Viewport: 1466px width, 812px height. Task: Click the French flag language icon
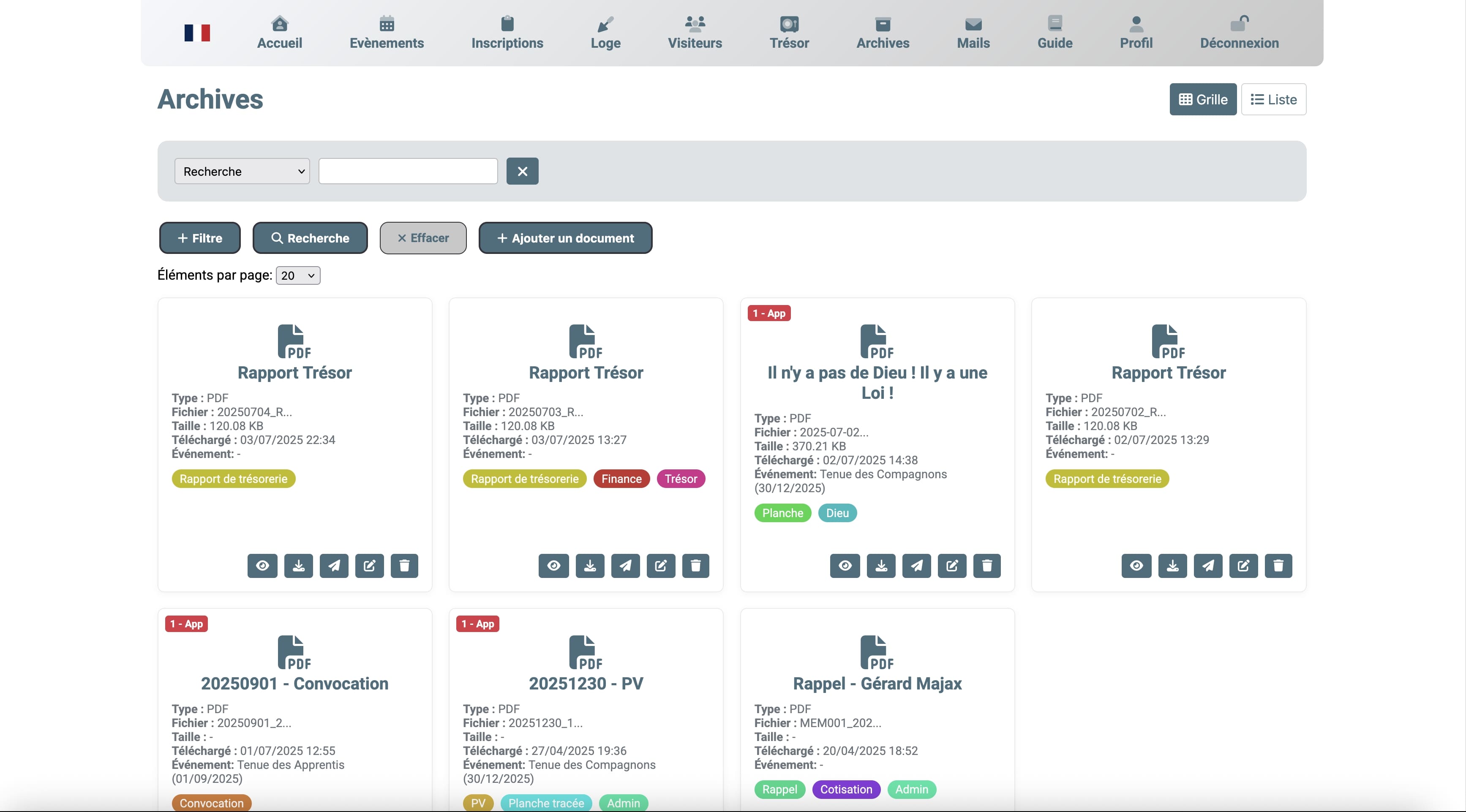coord(197,33)
